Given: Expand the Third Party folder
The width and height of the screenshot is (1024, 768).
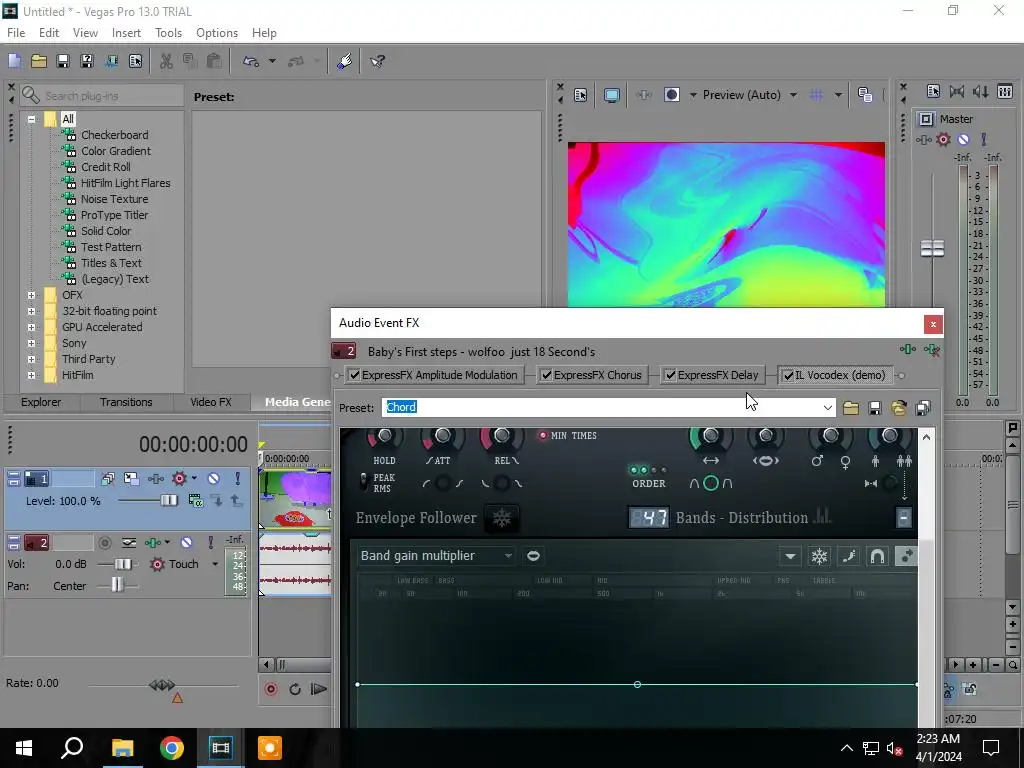Looking at the screenshot, I should [31, 359].
